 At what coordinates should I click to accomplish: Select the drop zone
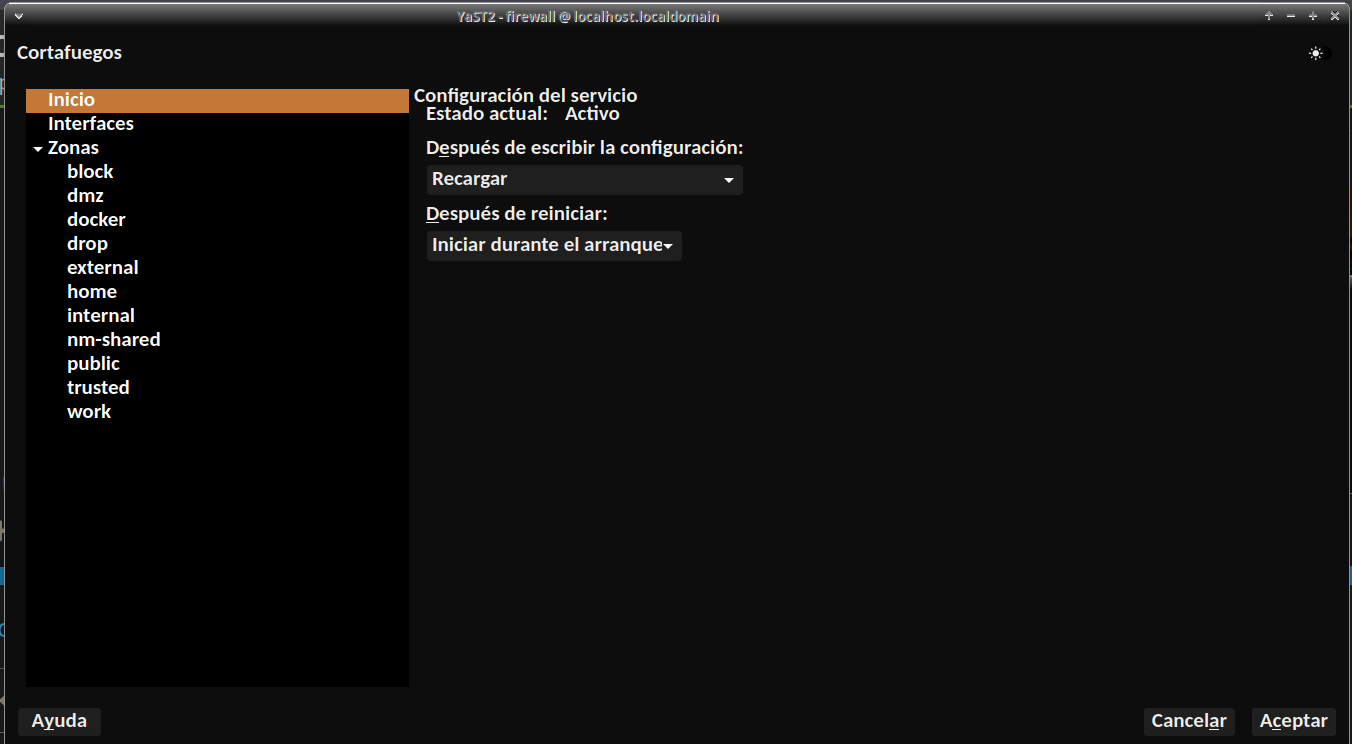pos(87,244)
